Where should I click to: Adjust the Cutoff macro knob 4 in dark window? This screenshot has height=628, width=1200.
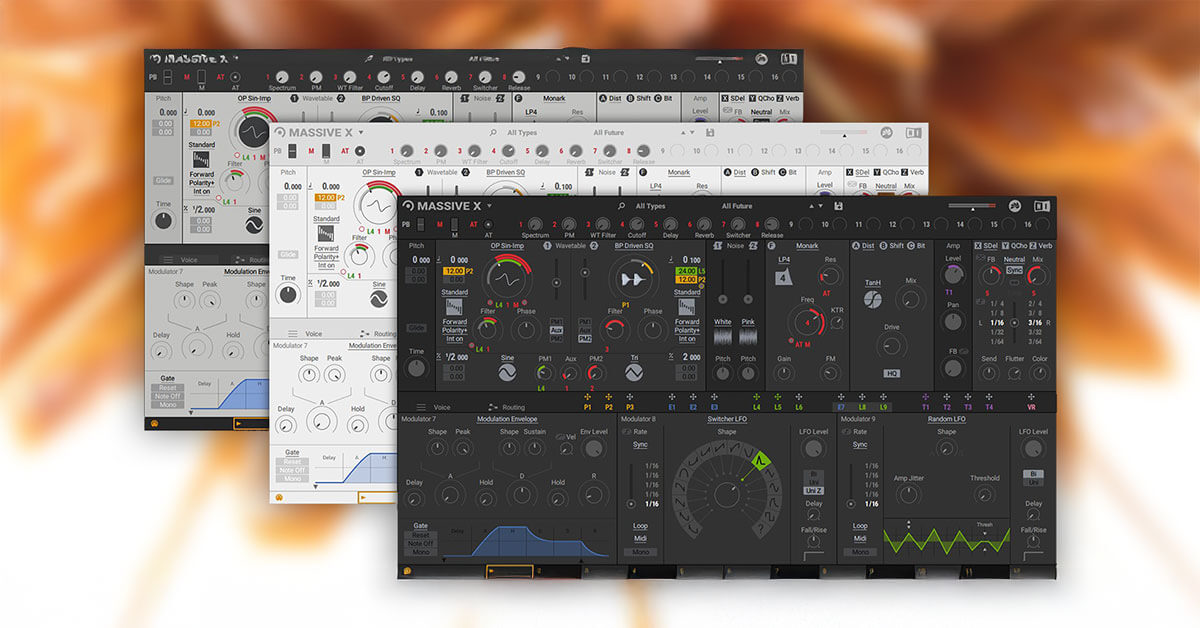(636, 224)
